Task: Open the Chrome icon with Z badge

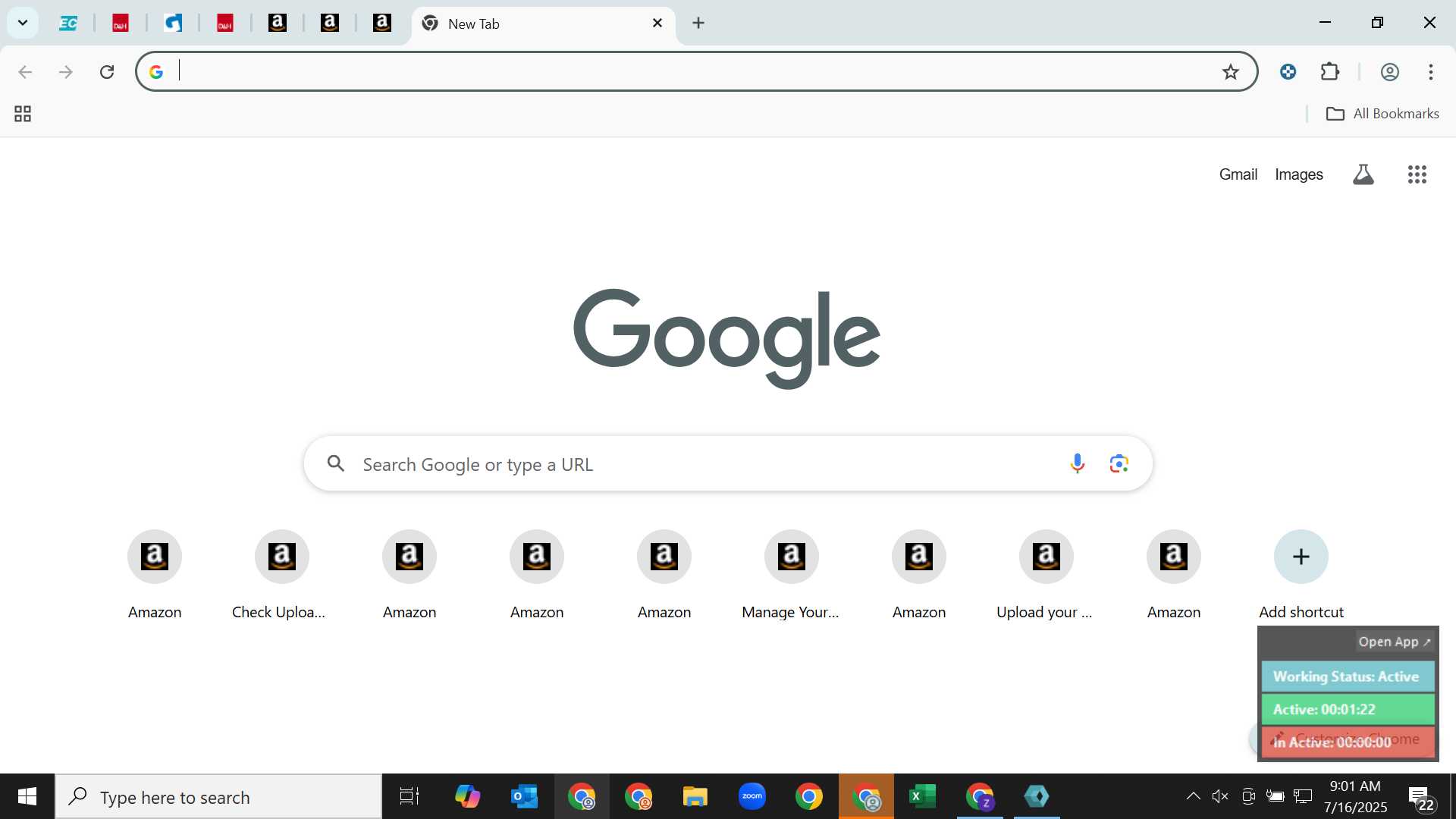Action: (980, 796)
